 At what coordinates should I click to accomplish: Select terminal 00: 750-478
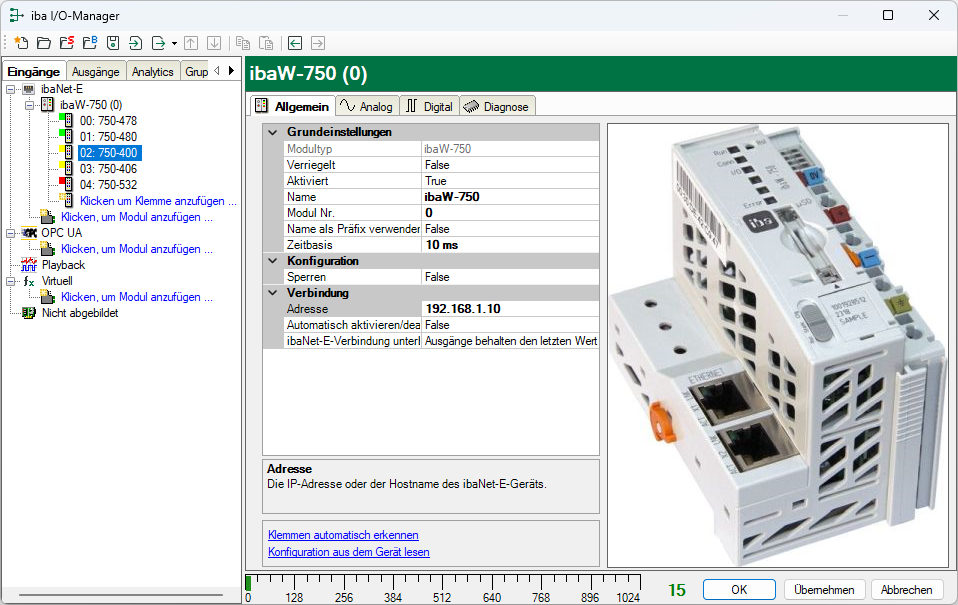click(x=108, y=121)
